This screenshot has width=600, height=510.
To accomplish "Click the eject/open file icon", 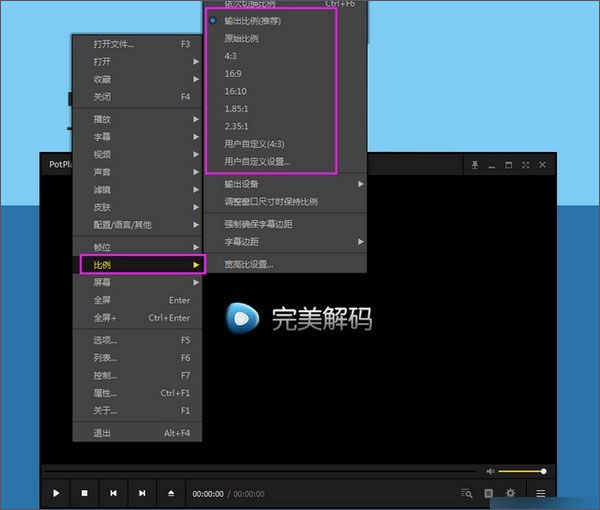I will coord(172,493).
